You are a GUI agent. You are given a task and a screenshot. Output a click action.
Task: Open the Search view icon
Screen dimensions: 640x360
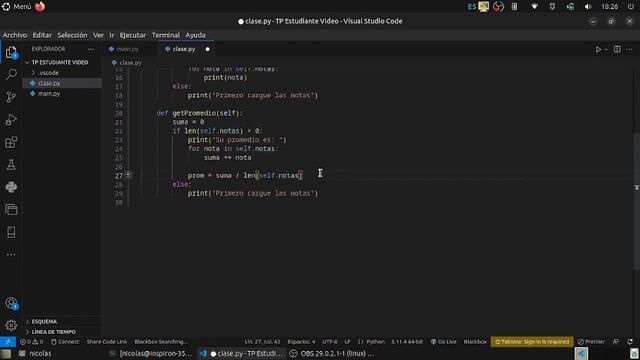11,74
